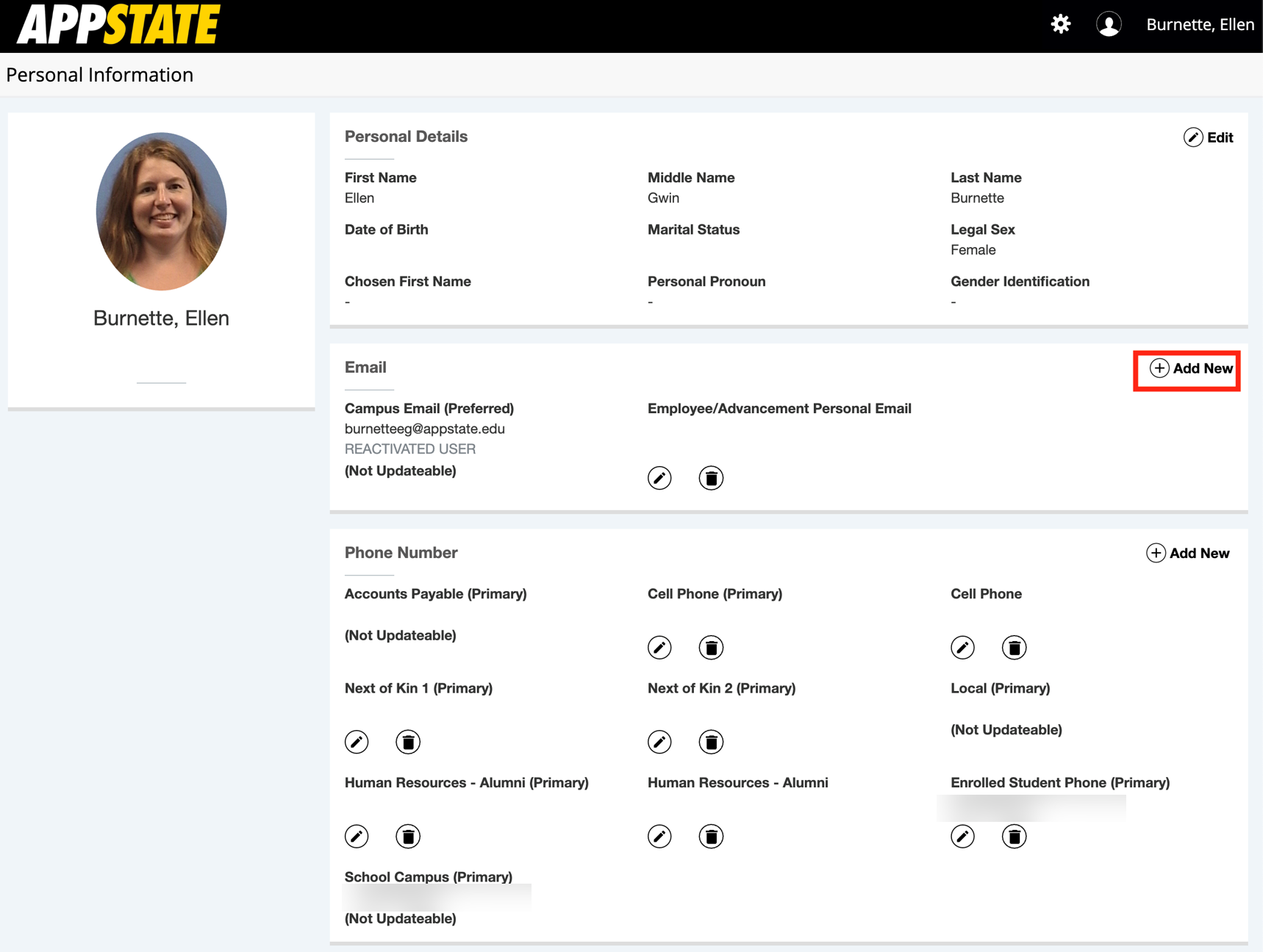Add a new Email address
The height and width of the screenshot is (952, 1263).
click(x=1191, y=368)
